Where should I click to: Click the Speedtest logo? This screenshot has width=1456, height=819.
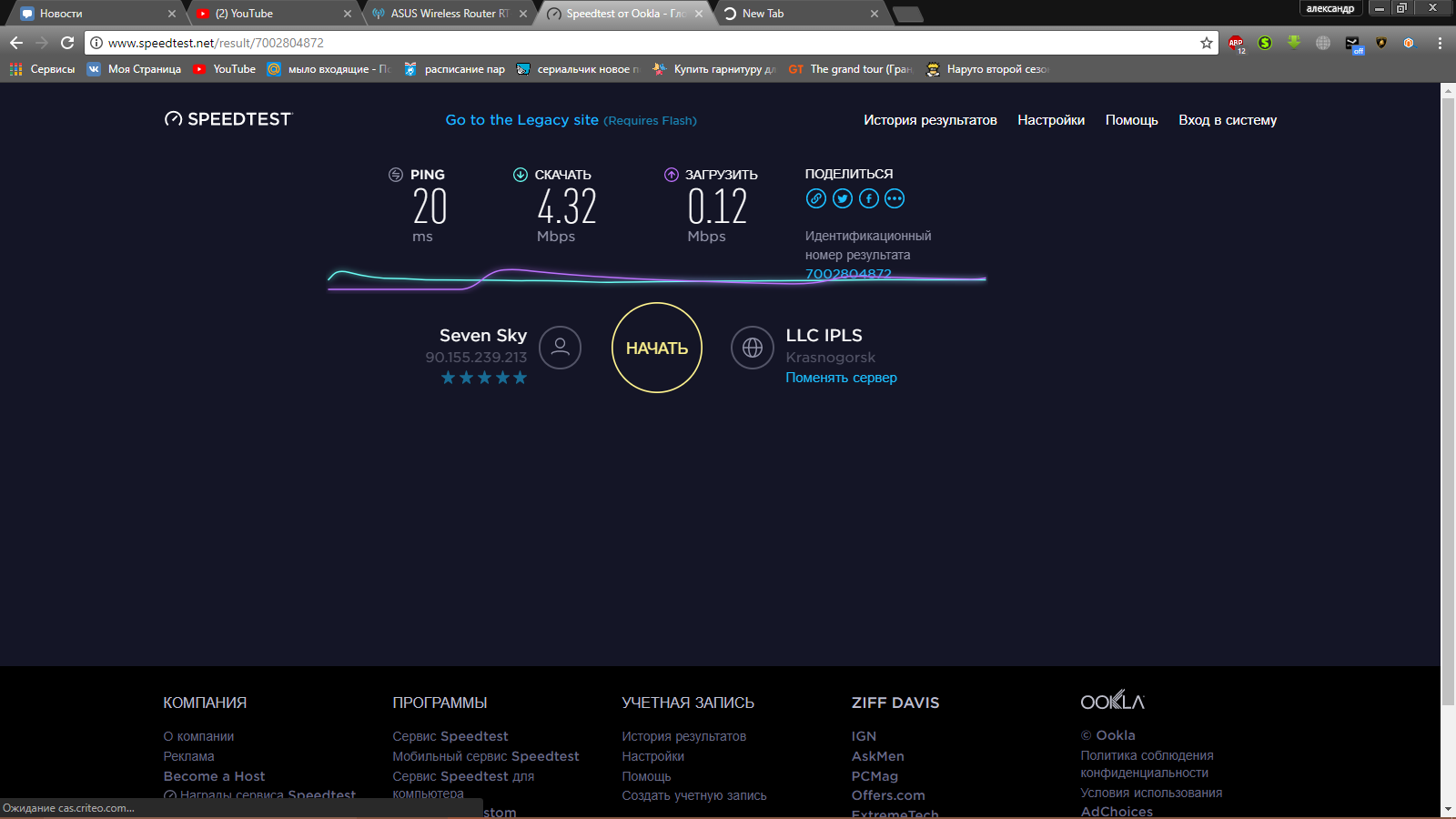point(228,119)
